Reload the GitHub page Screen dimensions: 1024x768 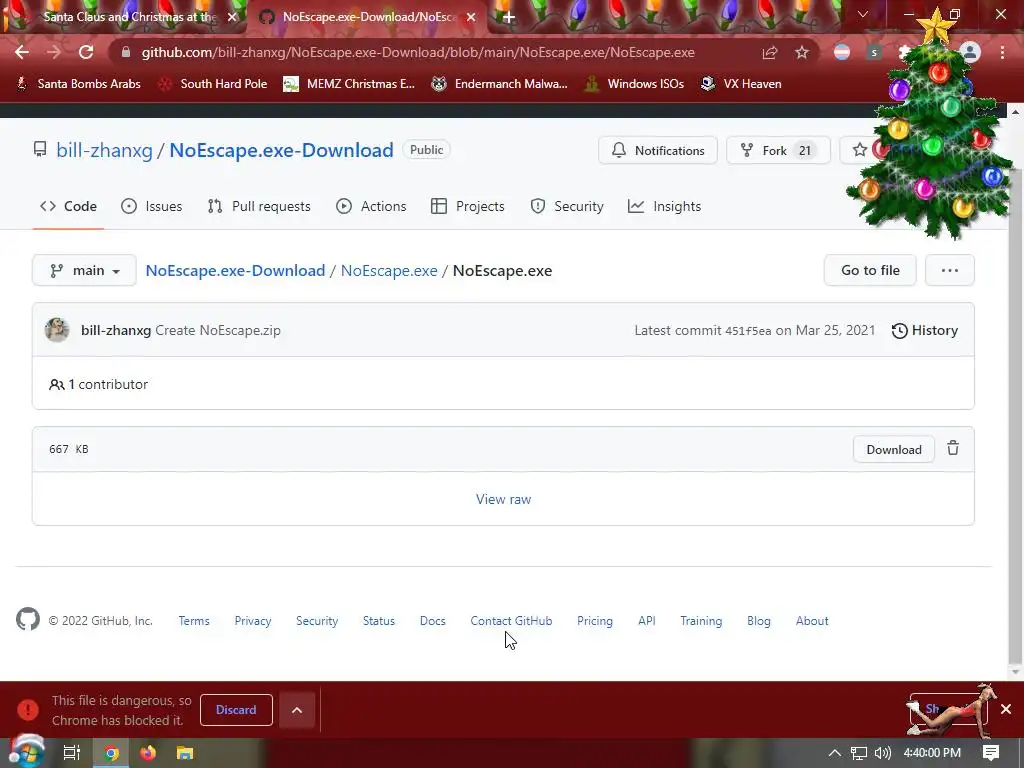click(x=86, y=52)
